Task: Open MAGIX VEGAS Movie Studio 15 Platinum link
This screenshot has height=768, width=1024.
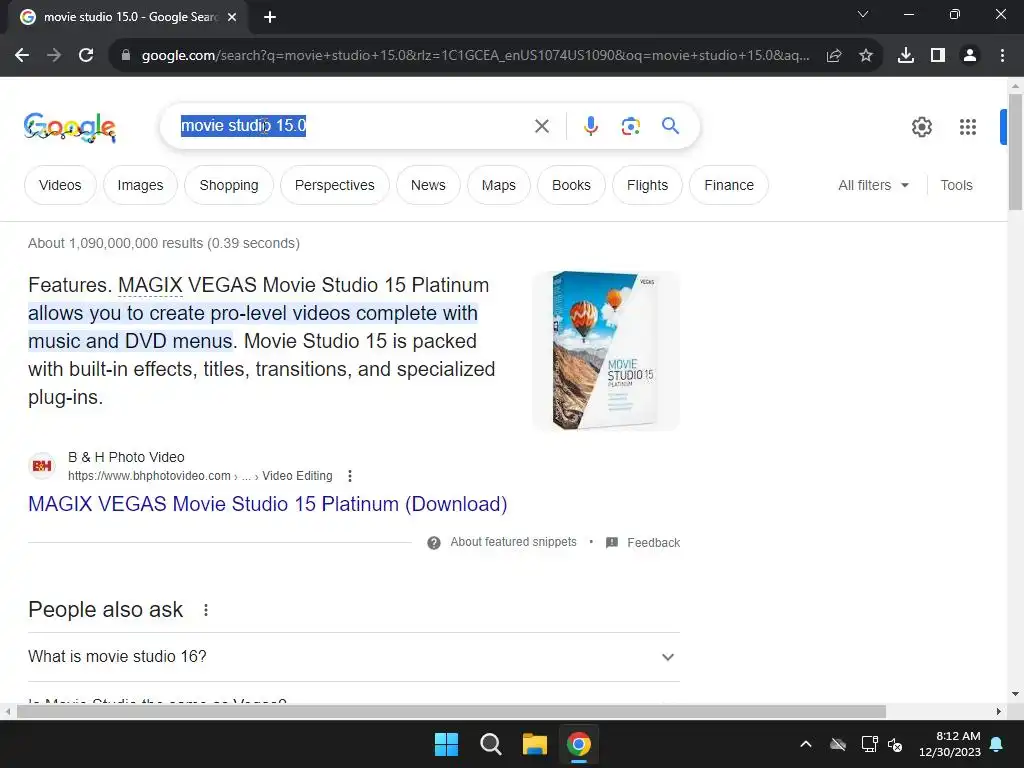Action: click(268, 504)
